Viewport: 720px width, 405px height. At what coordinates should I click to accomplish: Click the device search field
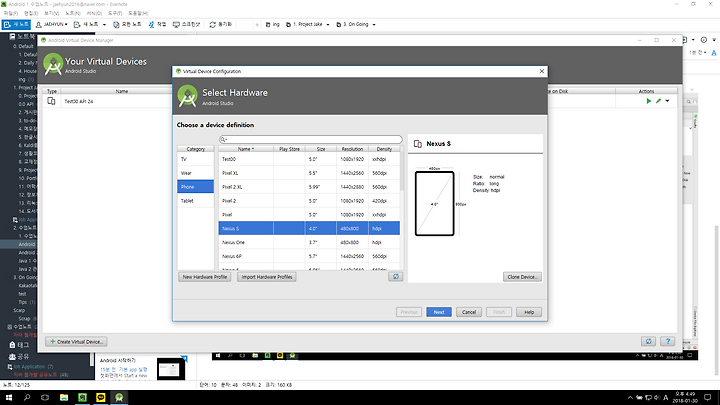click(x=310, y=139)
